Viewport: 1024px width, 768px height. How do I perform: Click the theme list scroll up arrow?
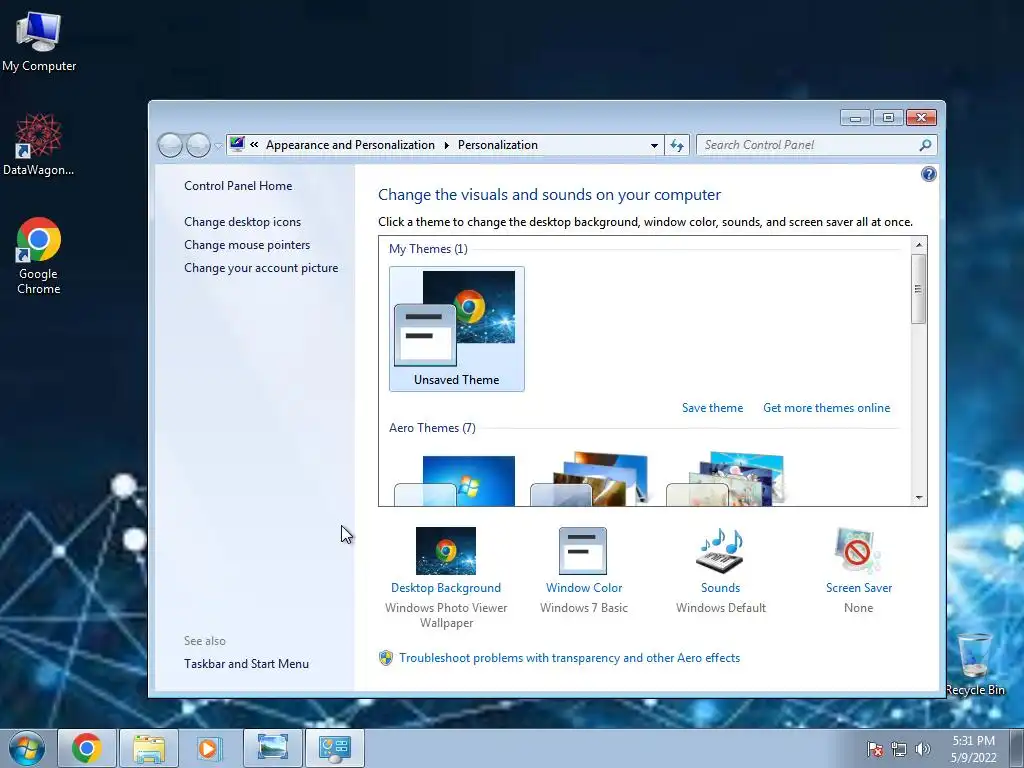(919, 245)
